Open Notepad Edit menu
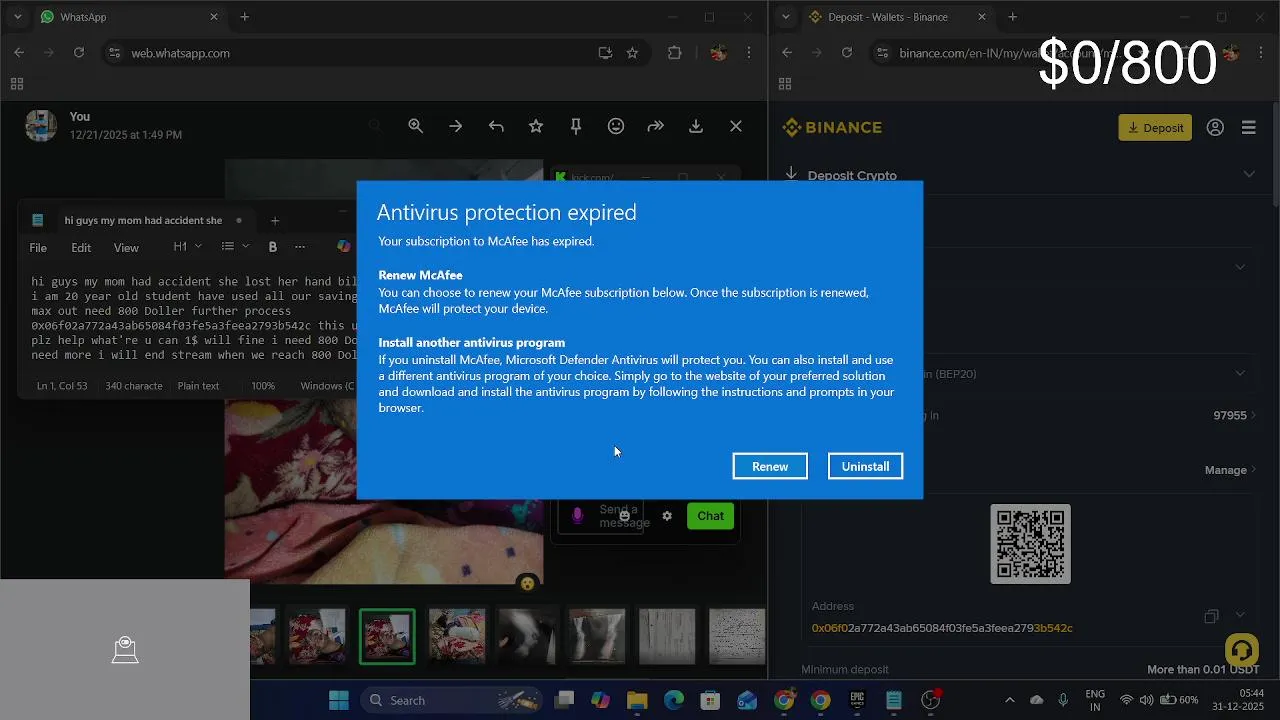This screenshot has width=1280, height=720. tap(81, 247)
